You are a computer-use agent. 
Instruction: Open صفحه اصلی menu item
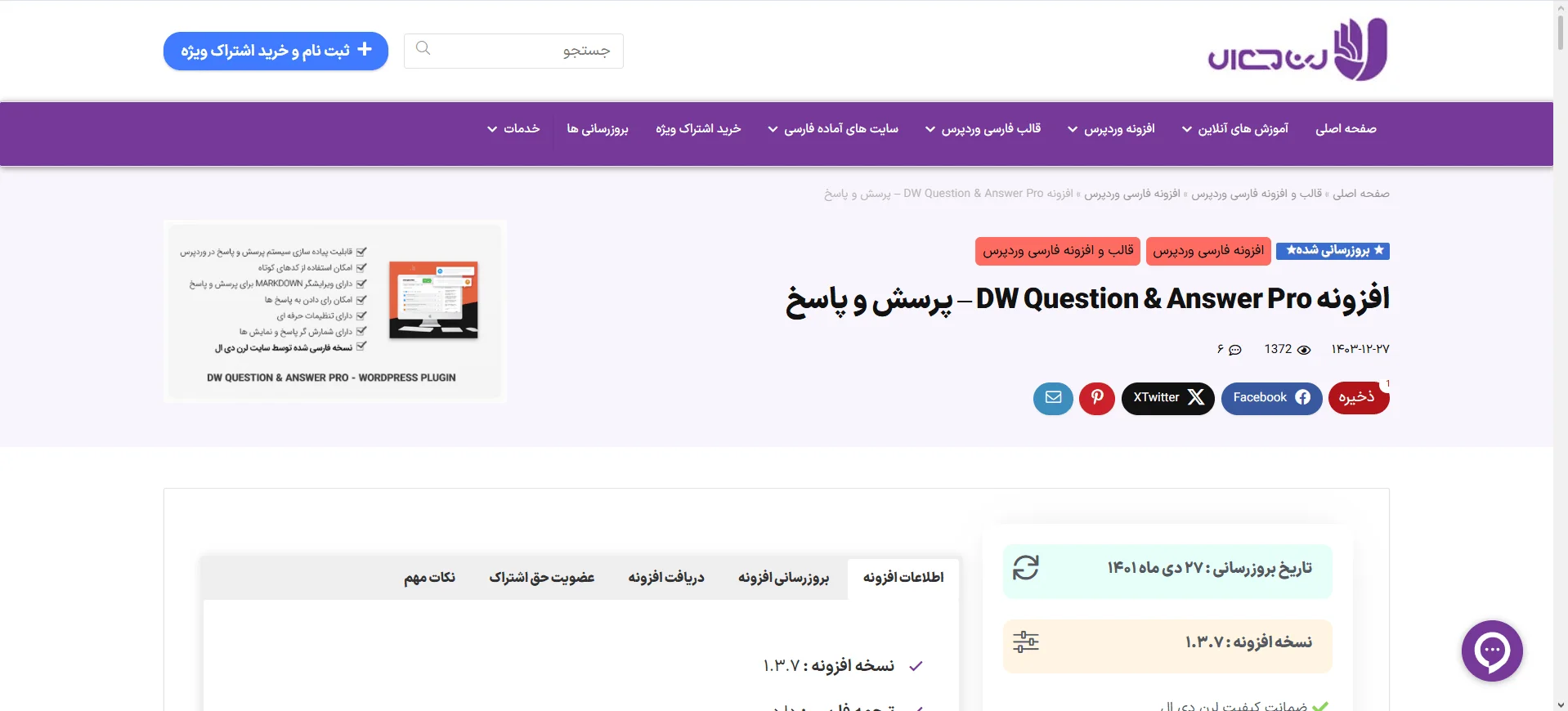pos(1346,129)
